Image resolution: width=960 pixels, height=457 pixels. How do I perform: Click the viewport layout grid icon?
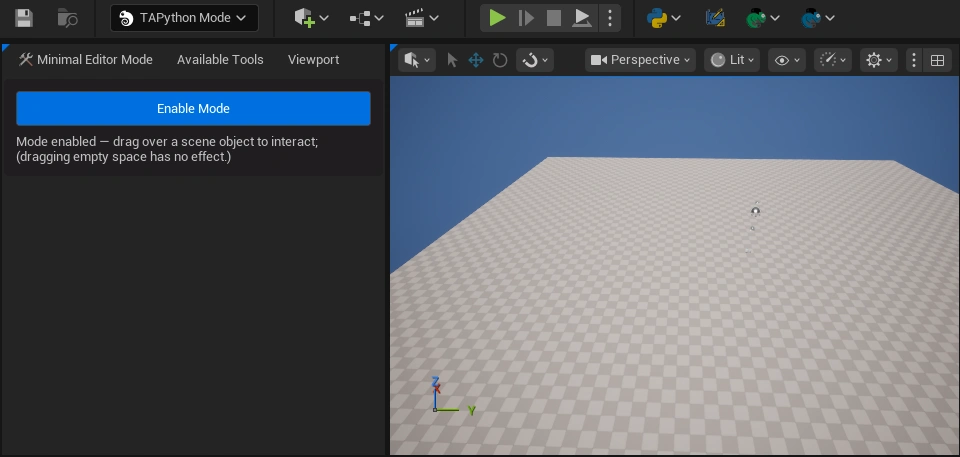[x=937, y=60]
